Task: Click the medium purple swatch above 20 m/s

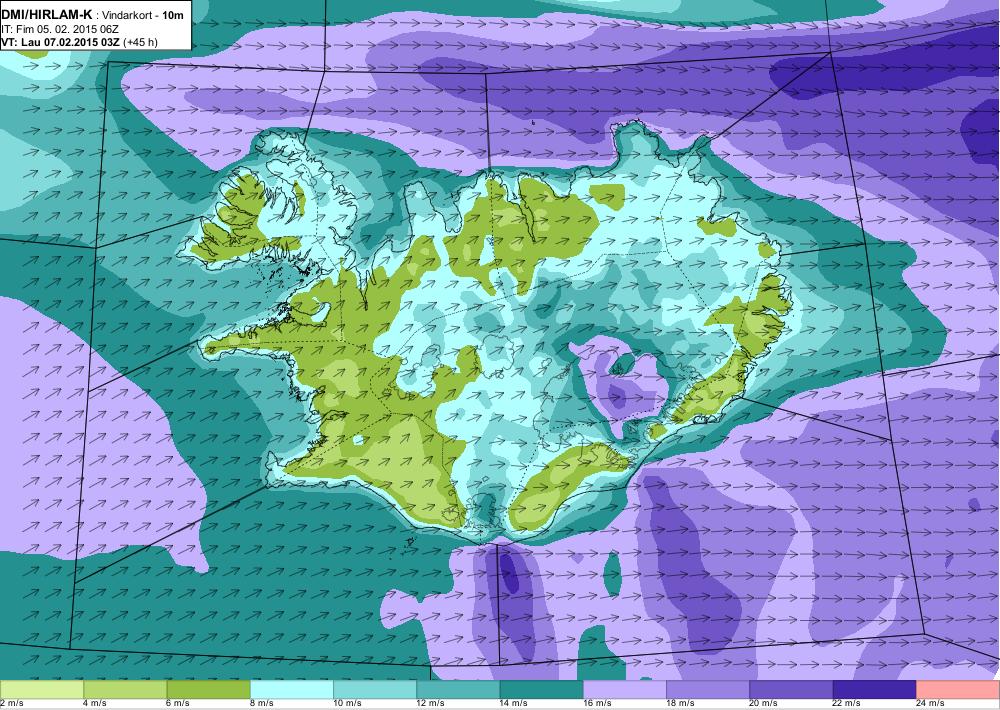Action: click(791, 690)
